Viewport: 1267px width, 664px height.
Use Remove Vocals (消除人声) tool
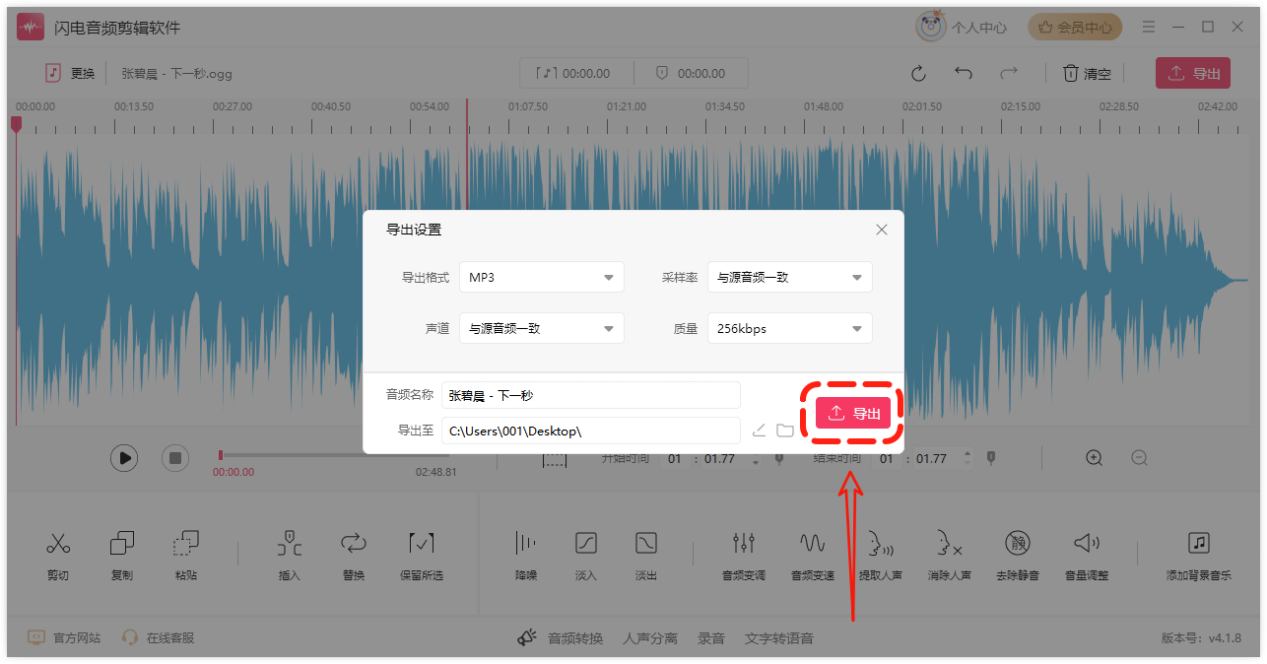pos(949,555)
